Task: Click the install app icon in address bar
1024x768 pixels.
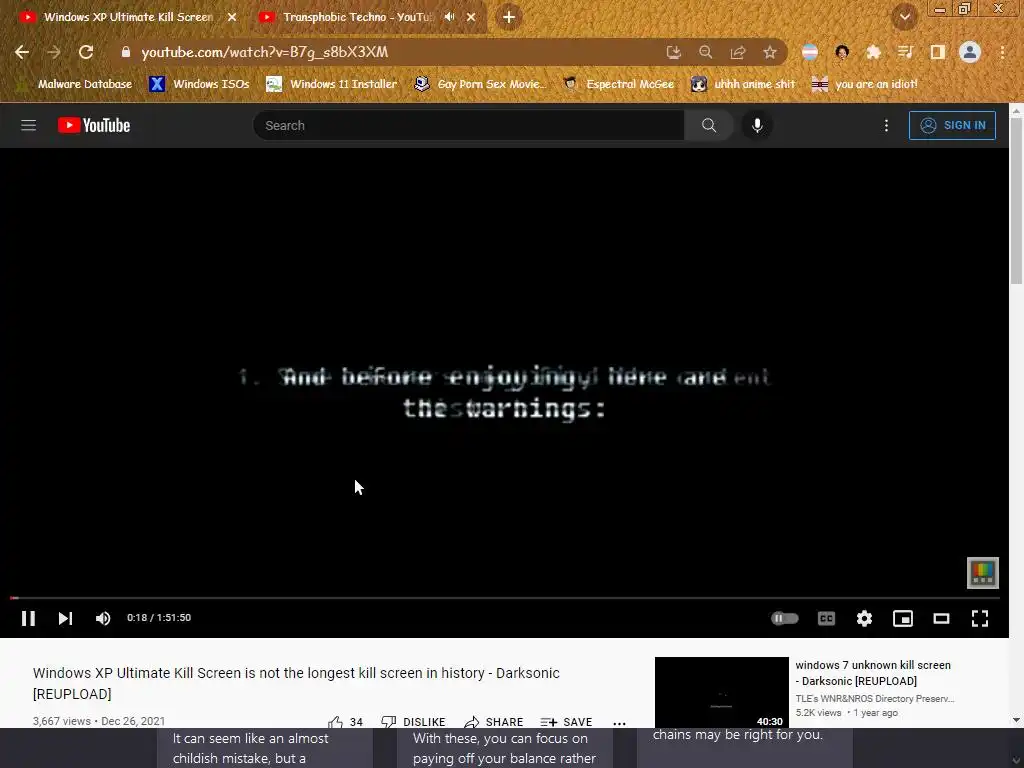Action: pos(673,52)
